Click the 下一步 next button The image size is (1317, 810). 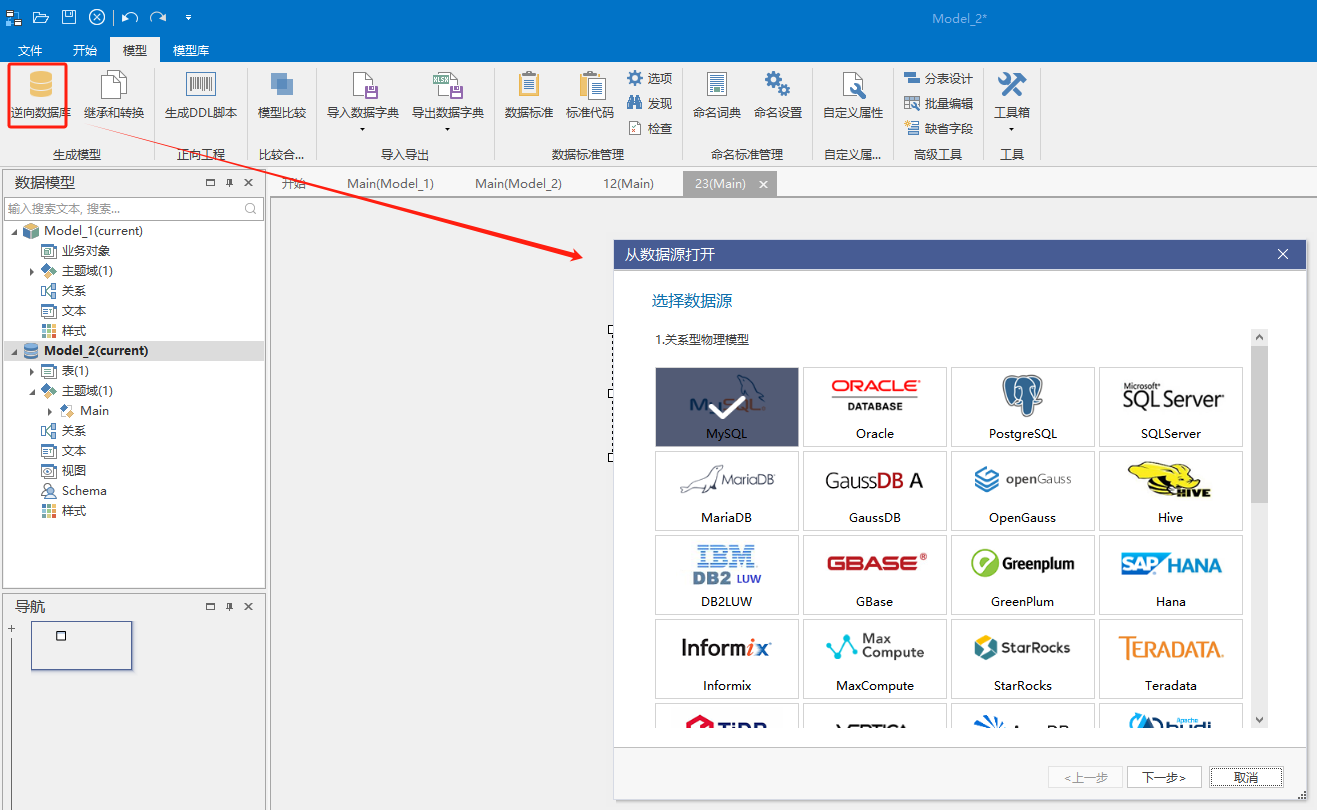(x=1164, y=777)
